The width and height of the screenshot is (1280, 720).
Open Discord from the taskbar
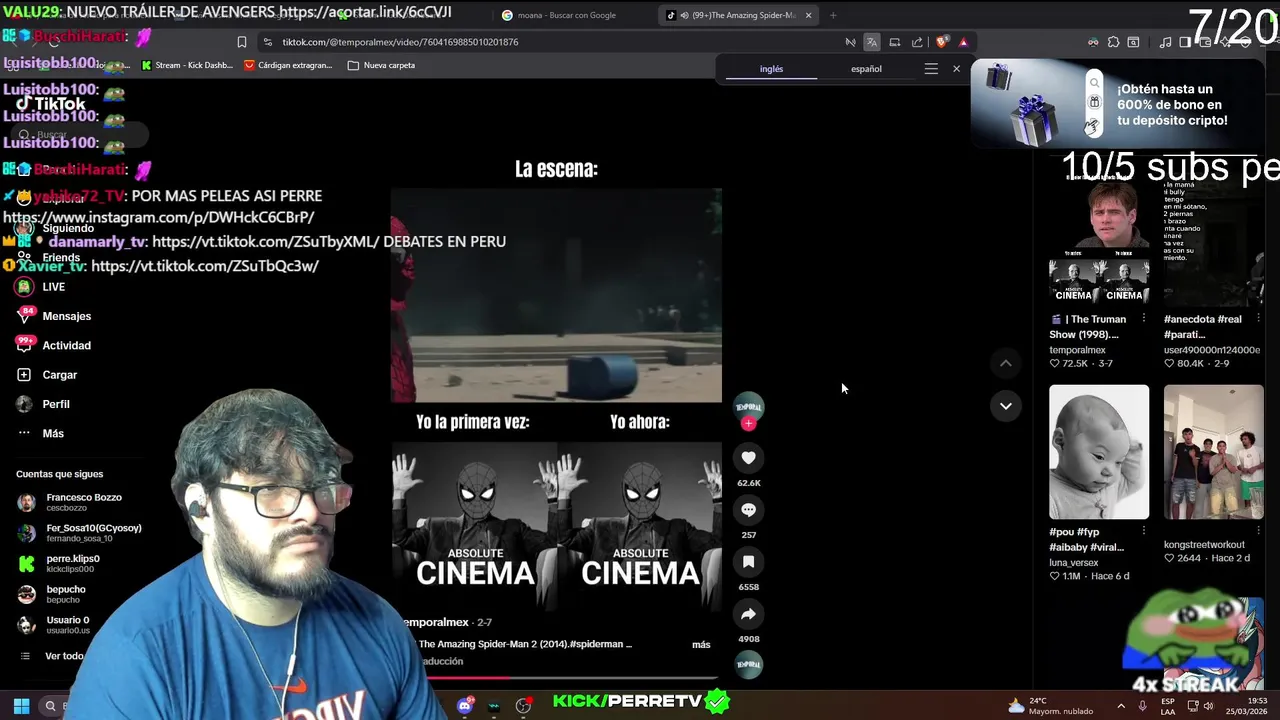point(465,706)
